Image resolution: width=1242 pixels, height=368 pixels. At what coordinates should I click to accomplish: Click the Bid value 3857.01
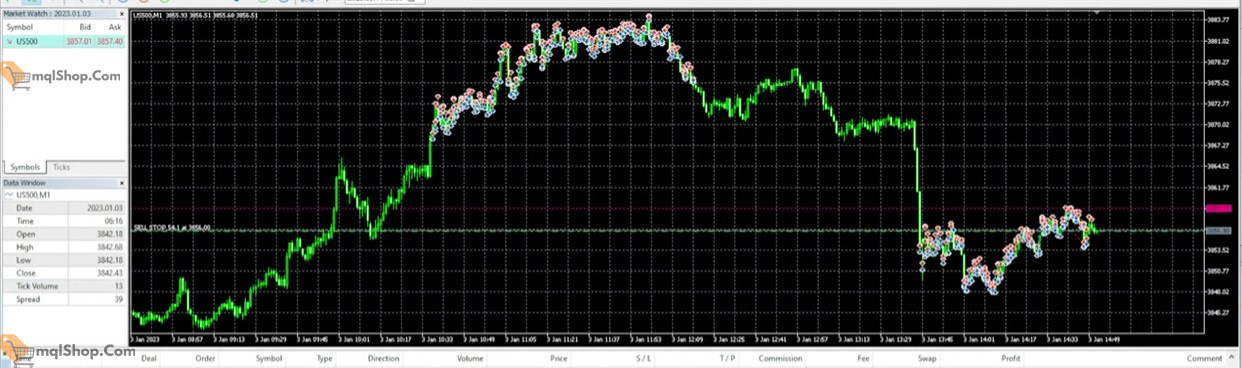point(79,41)
